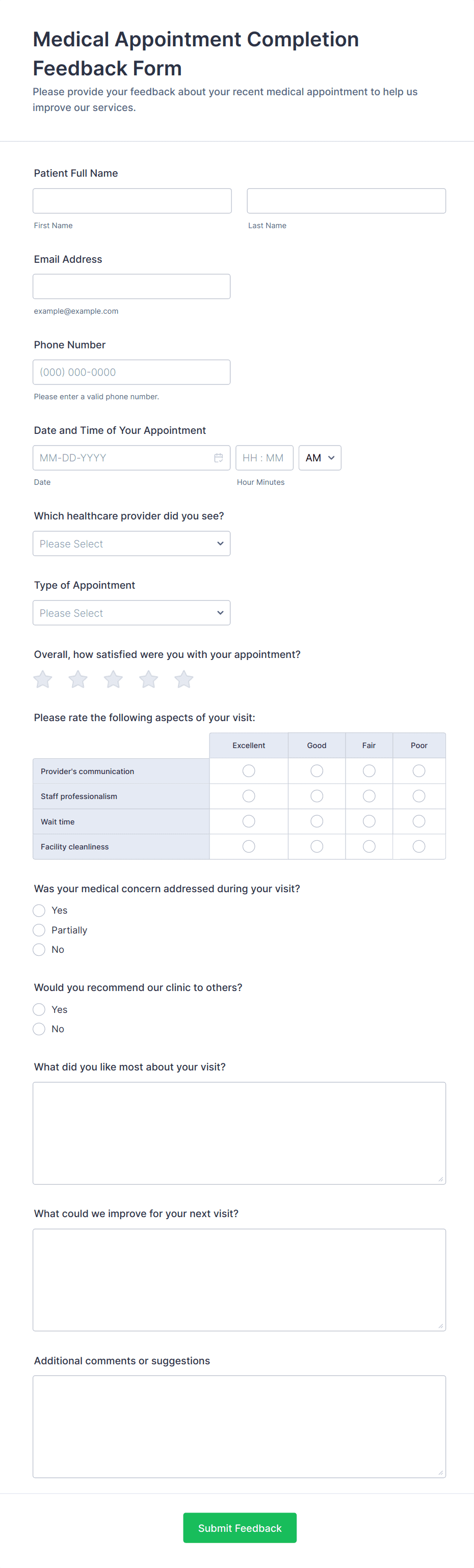Screen dimensions: 474x1568
Task: Rate appointment with the fourth star
Action: (149, 679)
